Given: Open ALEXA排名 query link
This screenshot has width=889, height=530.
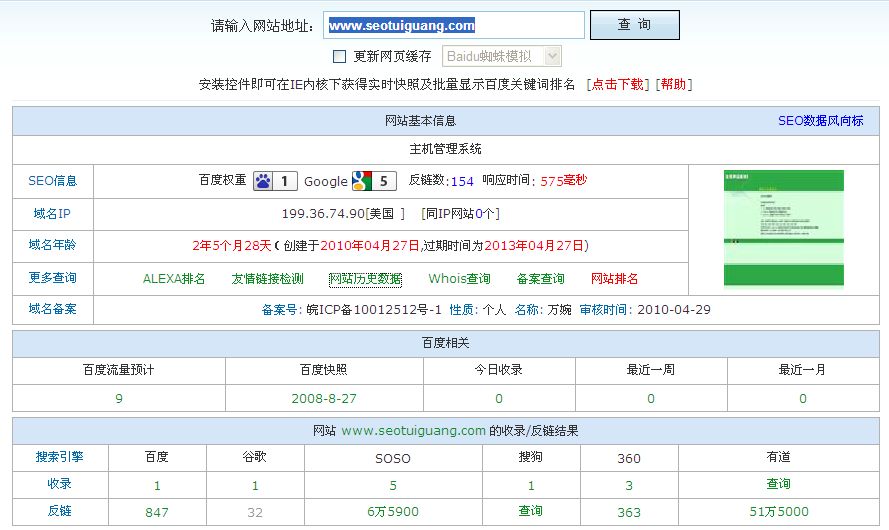Looking at the screenshot, I should (174, 279).
